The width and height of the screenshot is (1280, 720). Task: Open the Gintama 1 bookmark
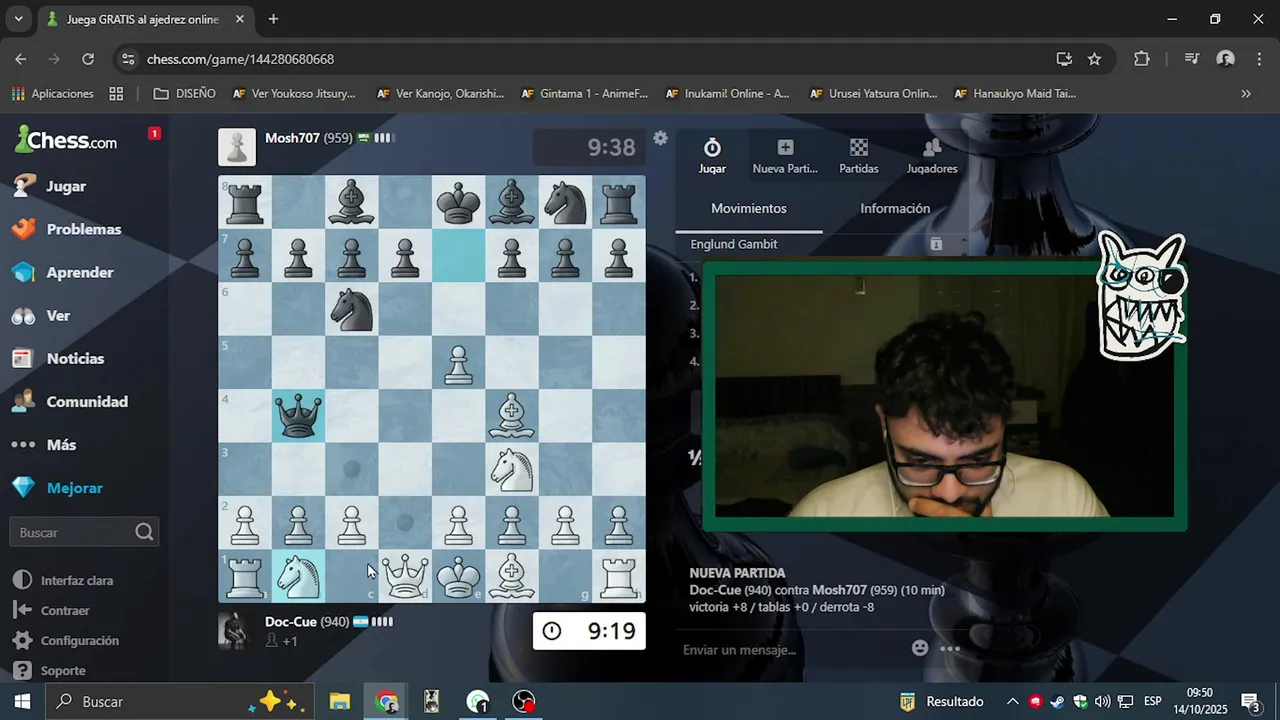pos(583,93)
